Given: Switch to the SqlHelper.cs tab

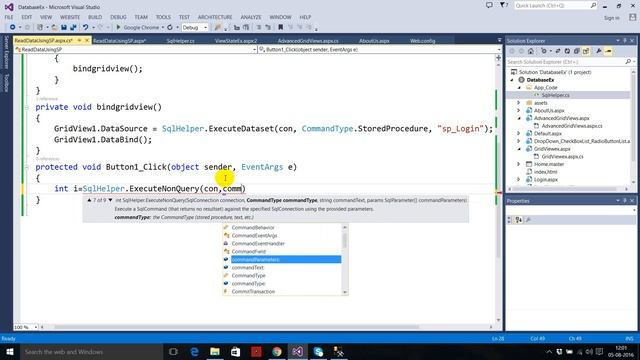Looking at the screenshot, I should point(180,41).
